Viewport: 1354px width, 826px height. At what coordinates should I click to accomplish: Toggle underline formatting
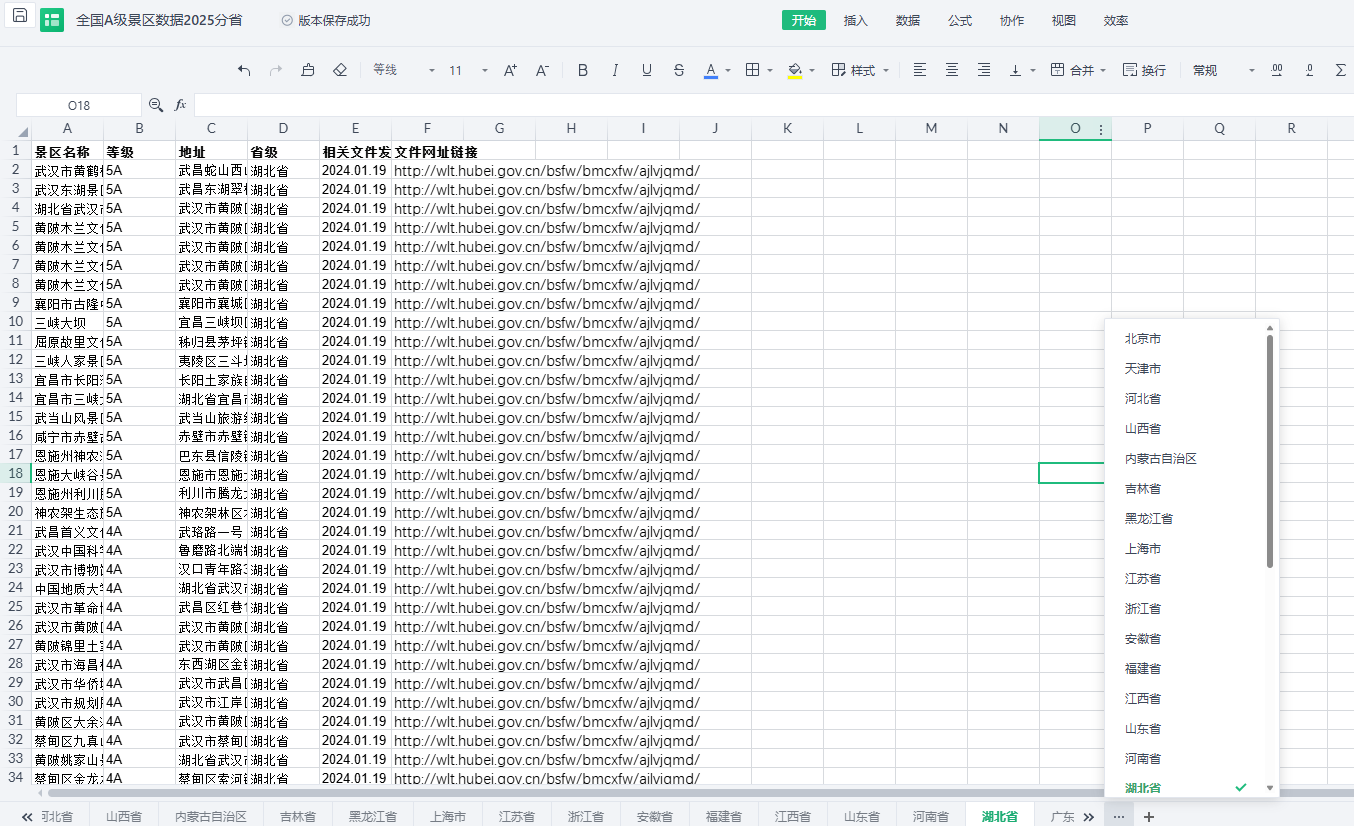click(x=647, y=70)
